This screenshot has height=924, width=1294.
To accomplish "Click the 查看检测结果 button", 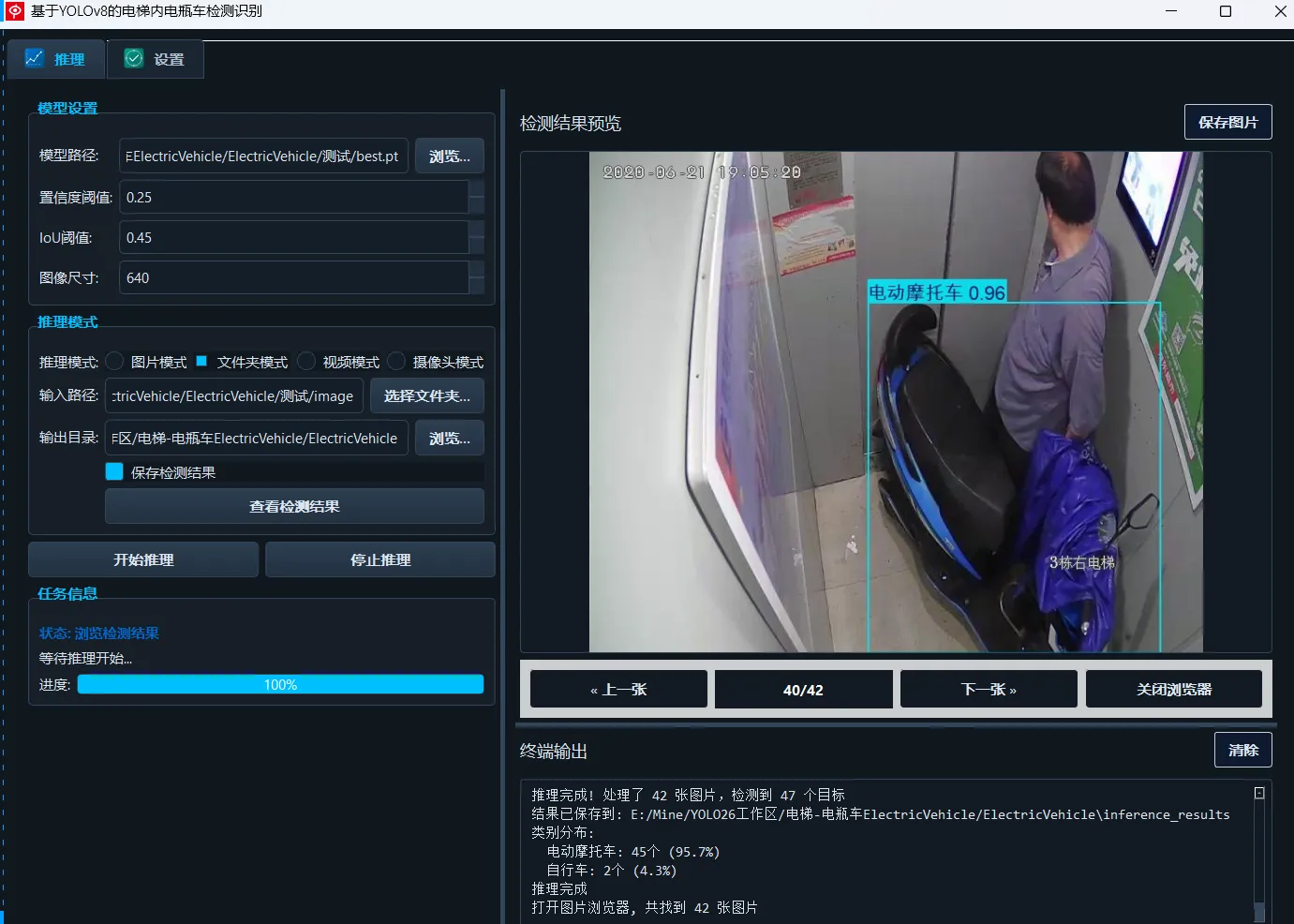I will (294, 506).
